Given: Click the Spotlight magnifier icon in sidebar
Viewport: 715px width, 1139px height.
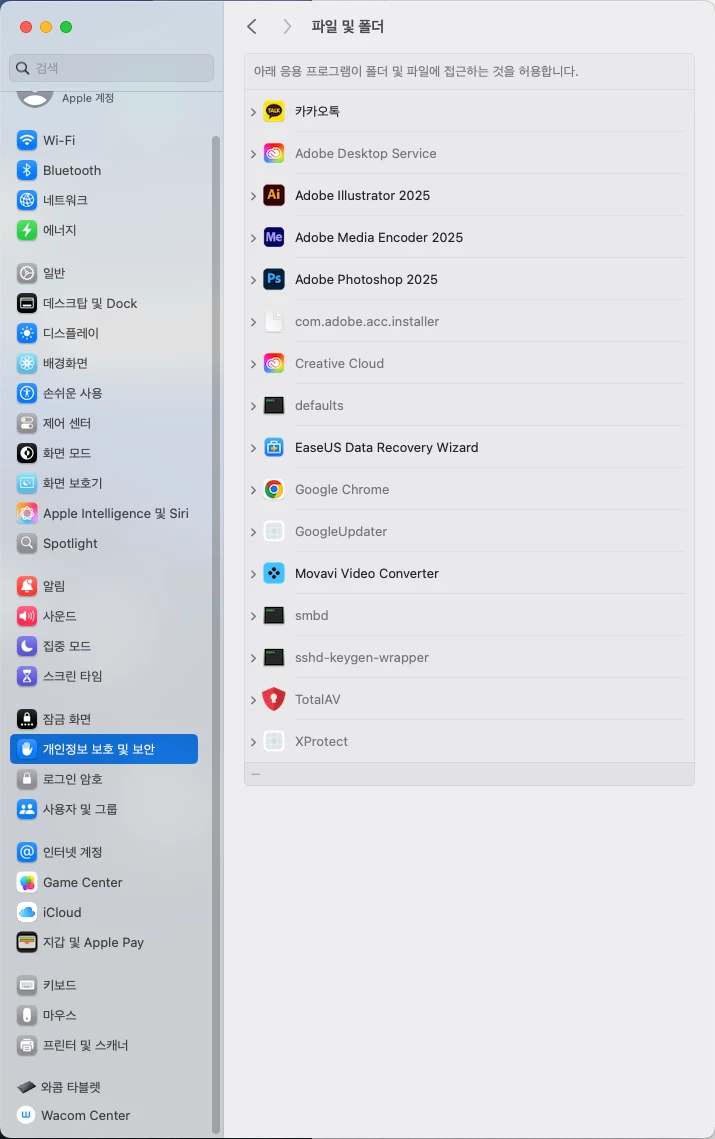Looking at the screenshot, I should [27, 543].
